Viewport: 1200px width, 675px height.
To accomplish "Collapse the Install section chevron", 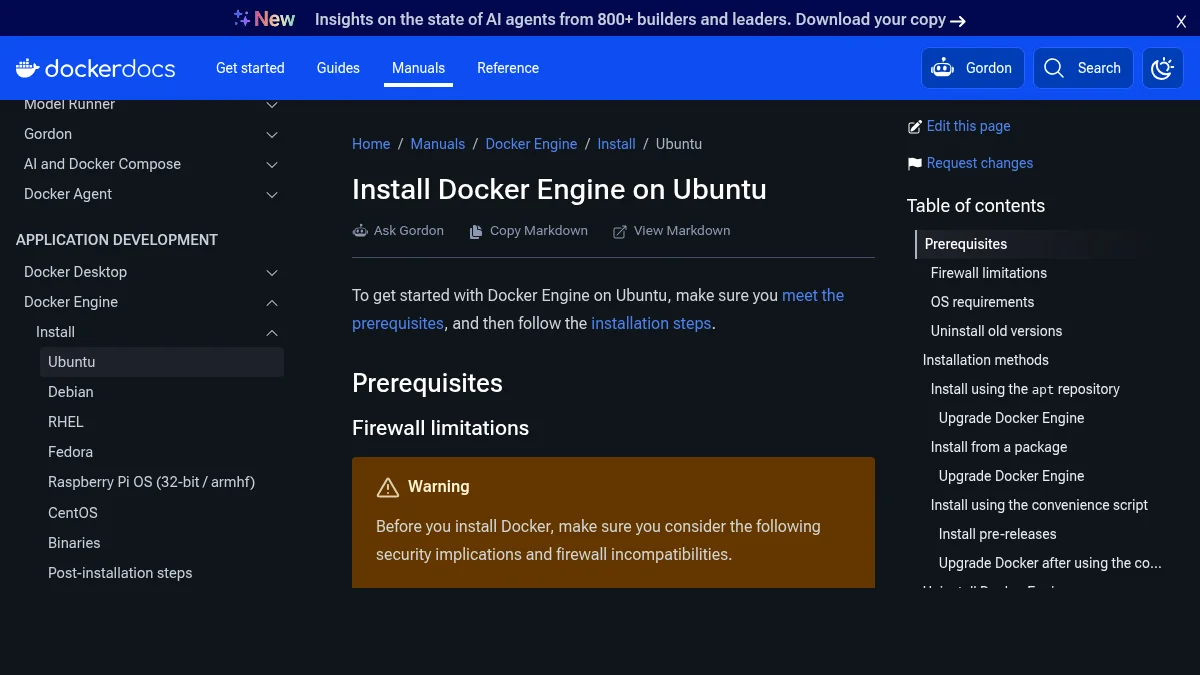I will pyautogui.click(x=272, y=332).
